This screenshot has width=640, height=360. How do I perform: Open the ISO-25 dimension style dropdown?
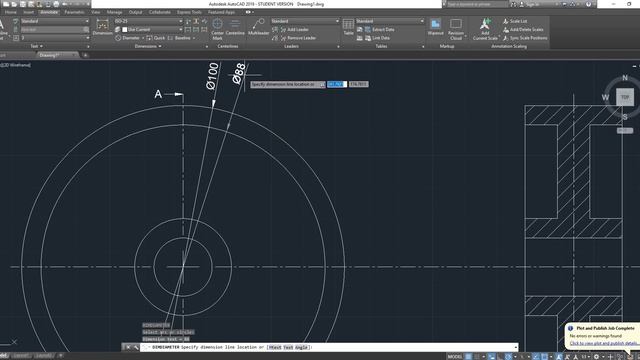point(148,21)
